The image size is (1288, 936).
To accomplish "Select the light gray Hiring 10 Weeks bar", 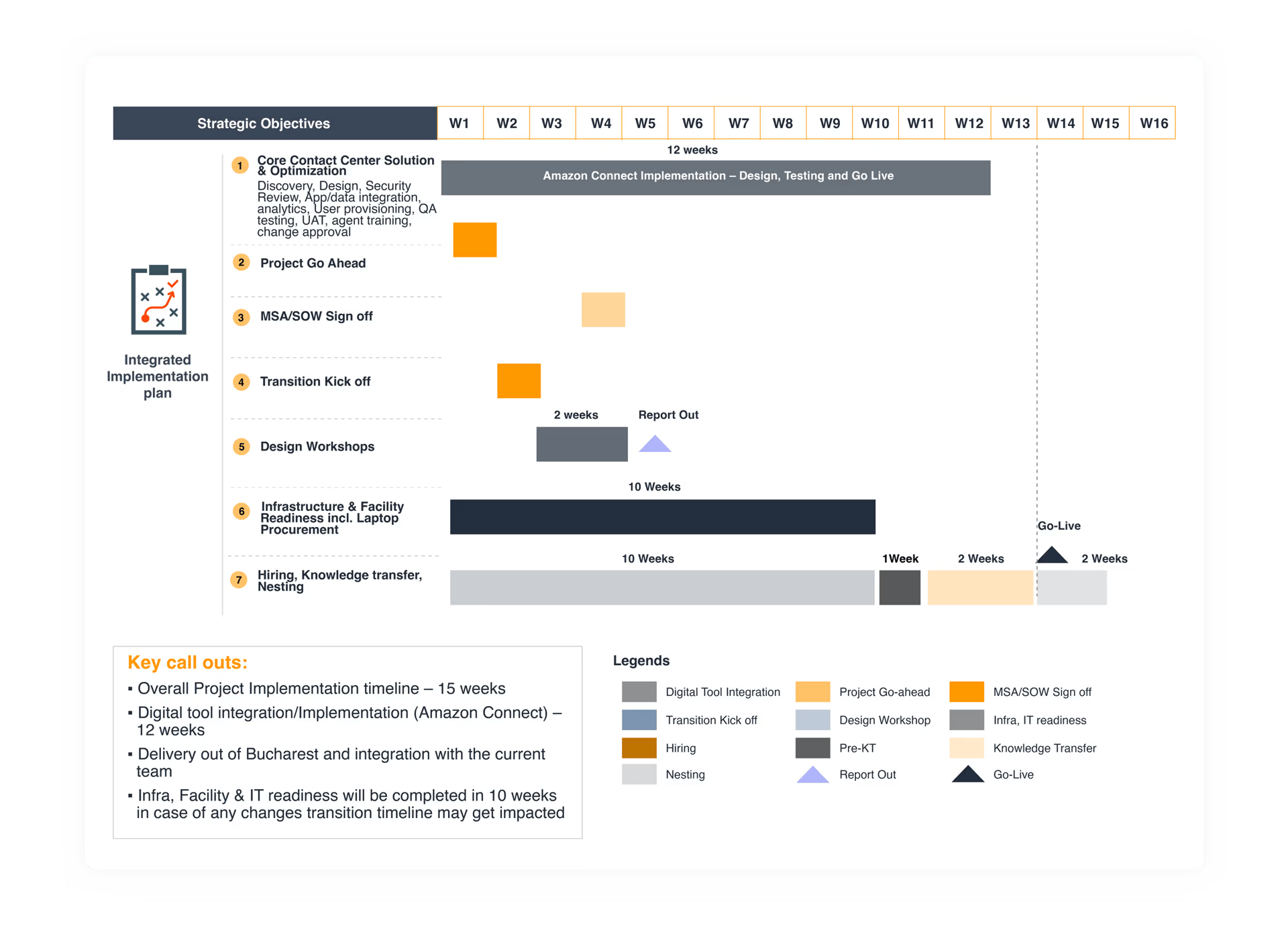I will click(662, 587).
